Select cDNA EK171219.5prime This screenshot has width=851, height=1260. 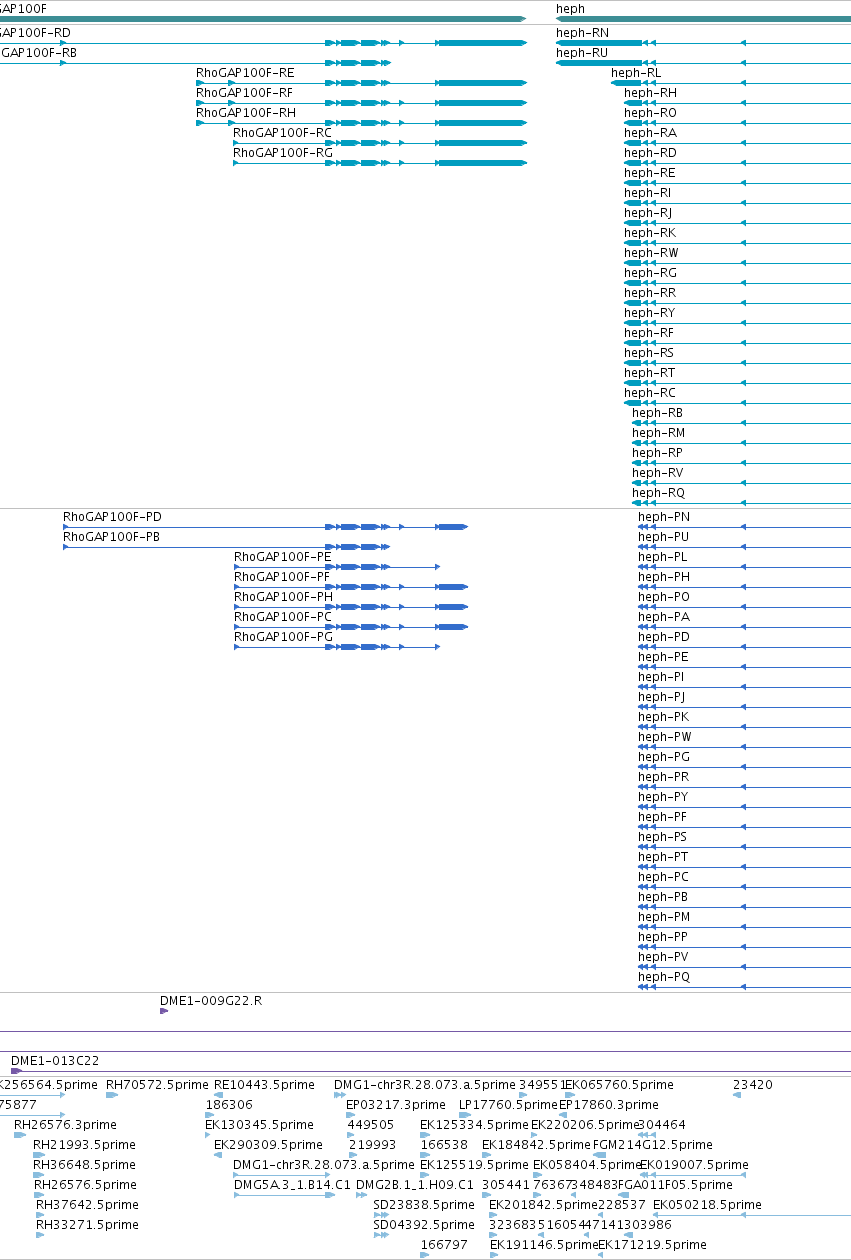pos(652,1245)
